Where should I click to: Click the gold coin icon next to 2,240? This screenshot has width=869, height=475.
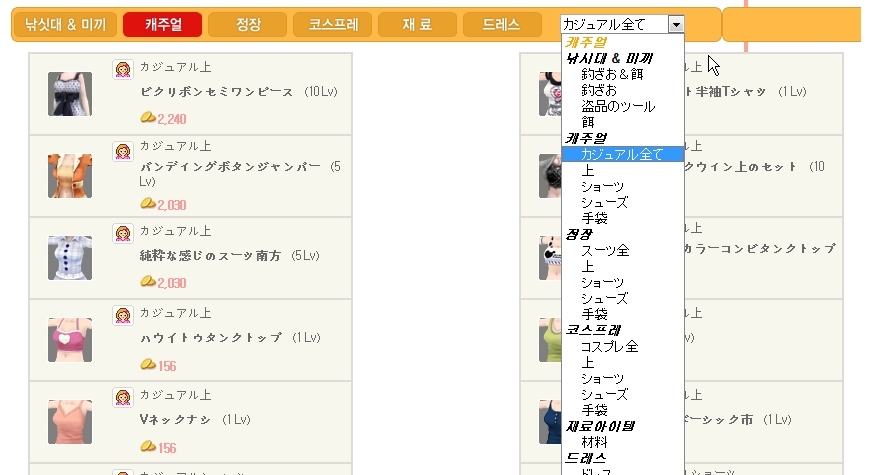pos(147,118)
